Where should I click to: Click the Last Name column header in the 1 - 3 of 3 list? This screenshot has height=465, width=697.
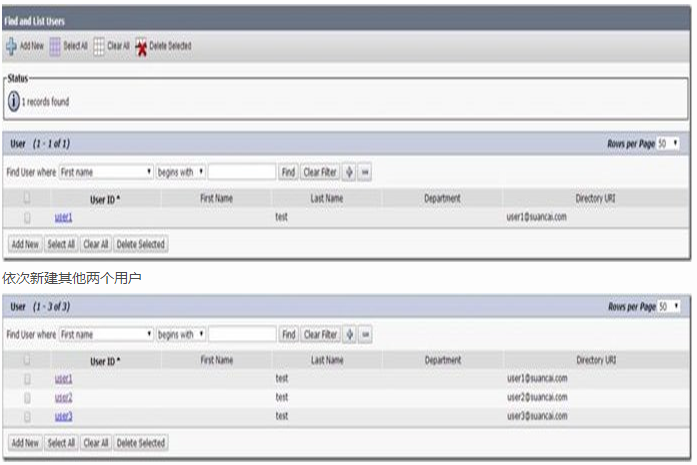pyautogui.click(x=327, y=360)
